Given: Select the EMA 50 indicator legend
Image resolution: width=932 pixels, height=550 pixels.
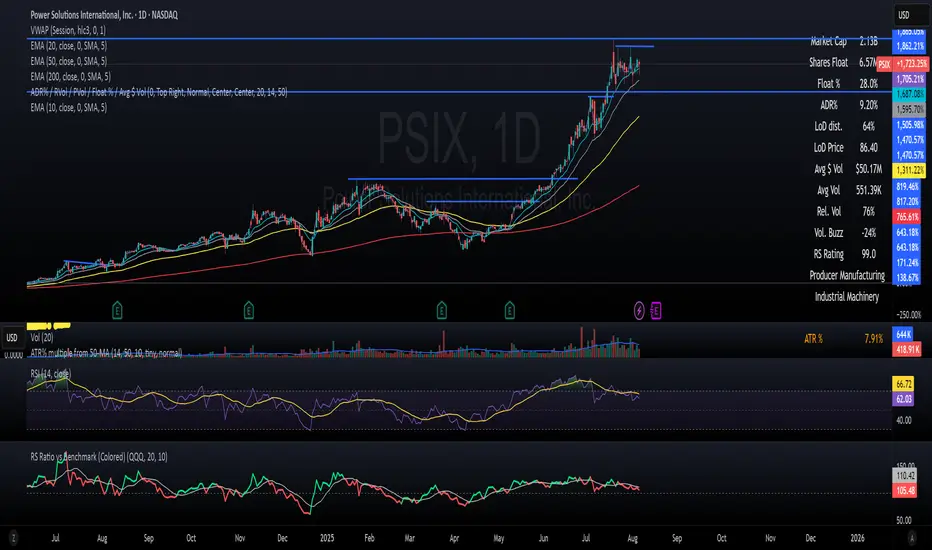Looking at the screenshot, I should point(69,61).
